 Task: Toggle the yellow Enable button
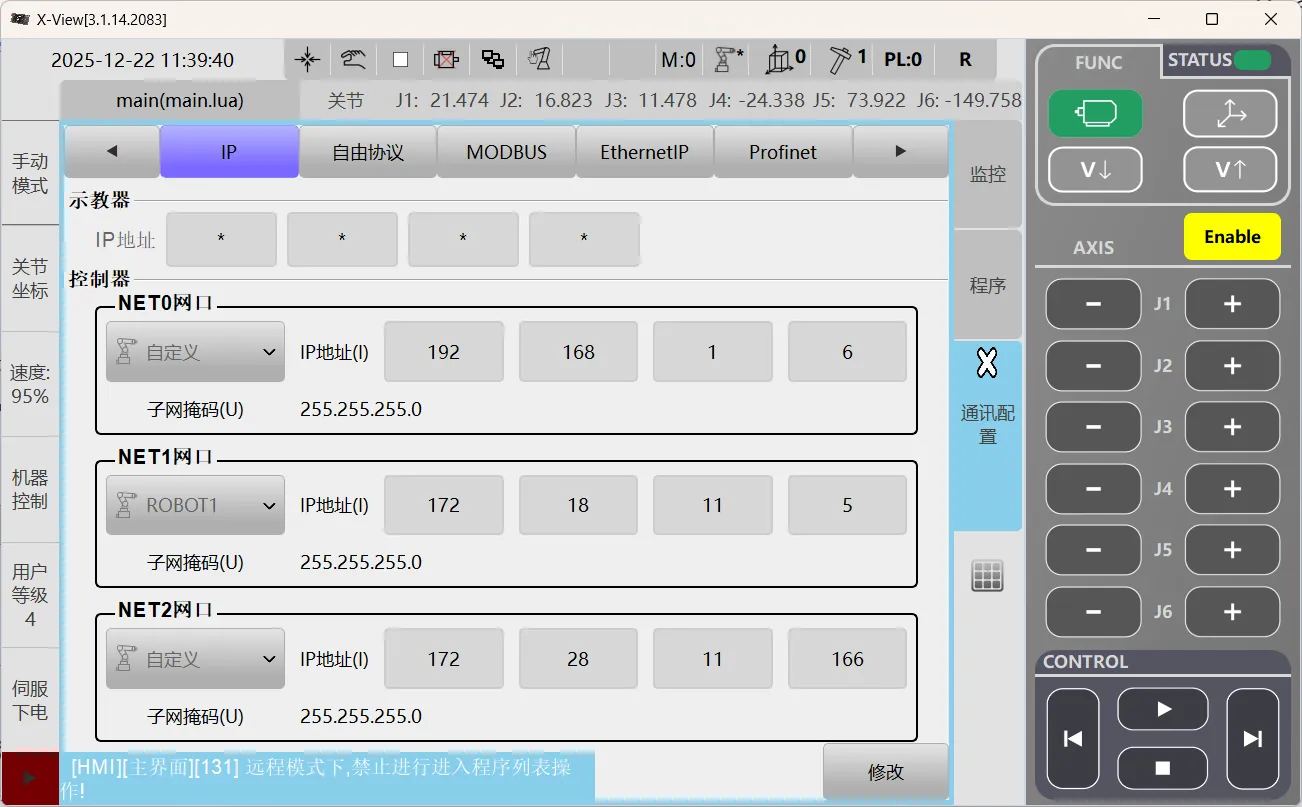point(1232,237)
